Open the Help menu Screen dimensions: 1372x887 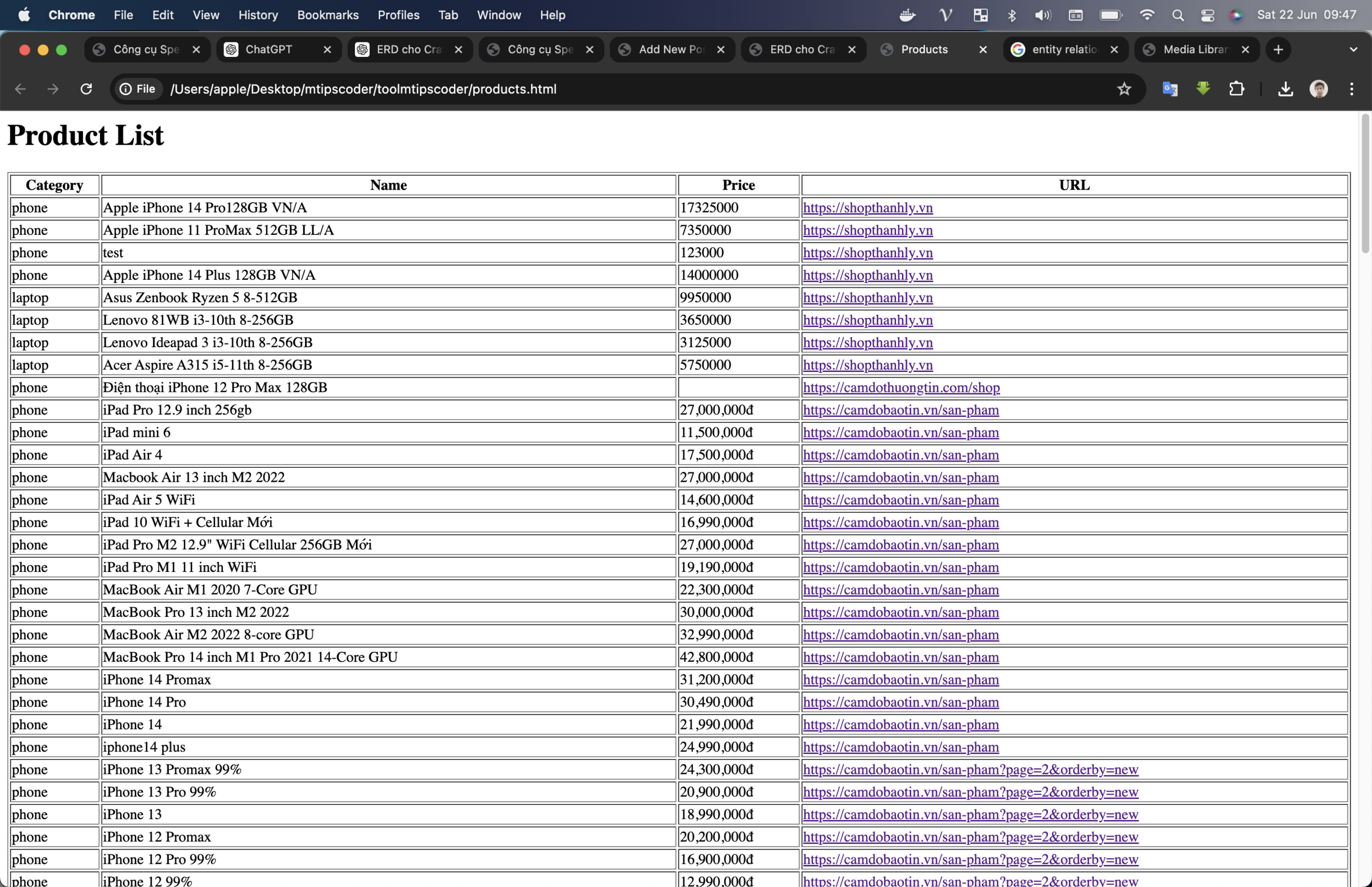coord(553,15)
